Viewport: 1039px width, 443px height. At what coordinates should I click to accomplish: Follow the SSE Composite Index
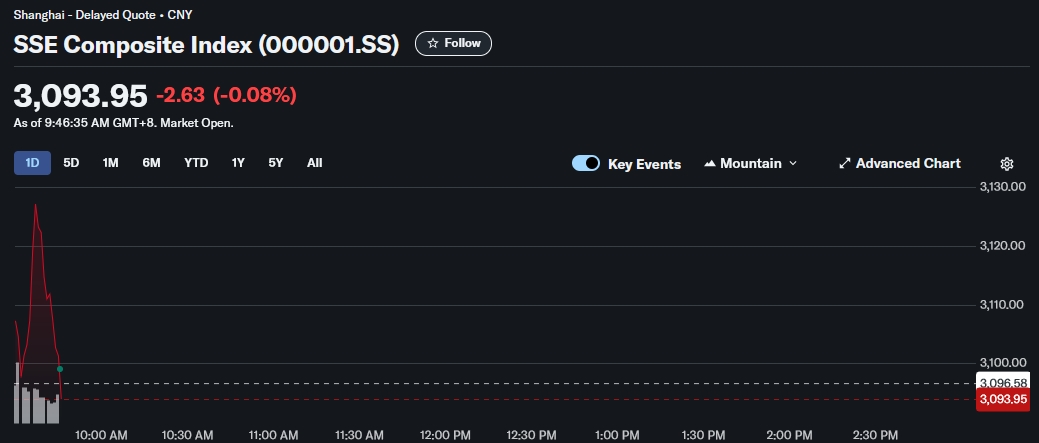click(453, 43)
